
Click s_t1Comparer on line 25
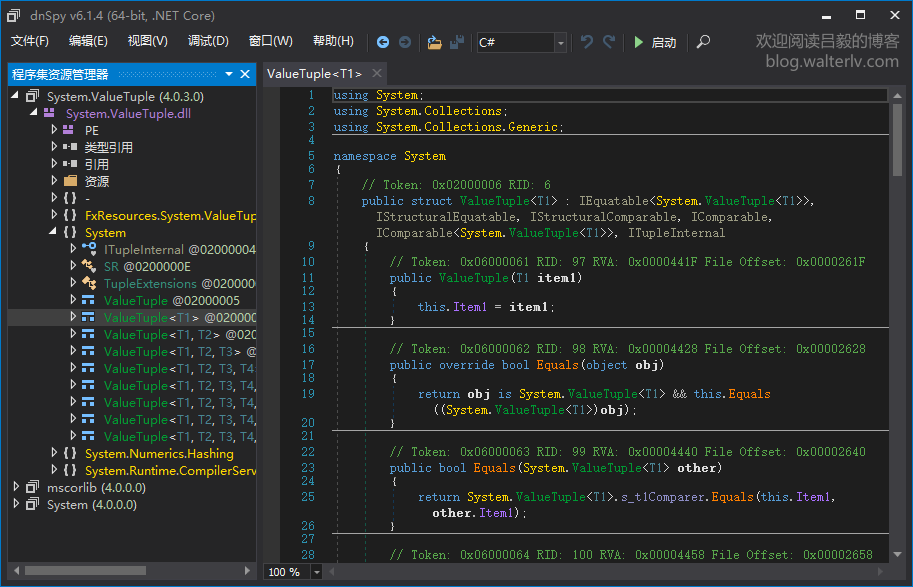click(661, 497)
